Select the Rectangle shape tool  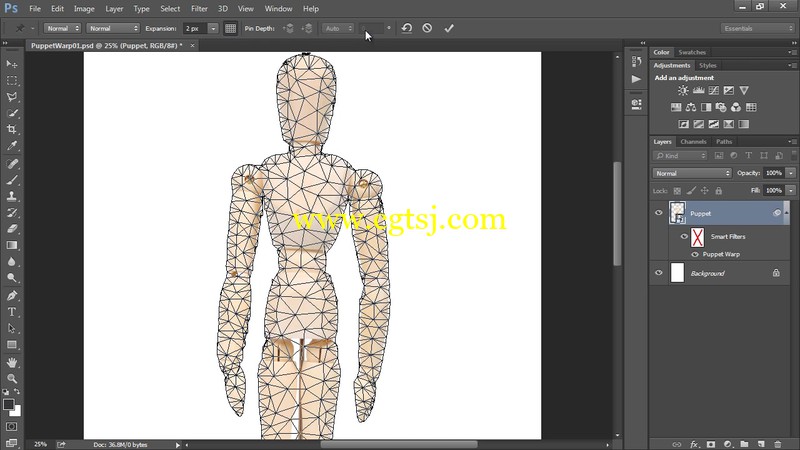pyautogui.click(x=12, y=345)
